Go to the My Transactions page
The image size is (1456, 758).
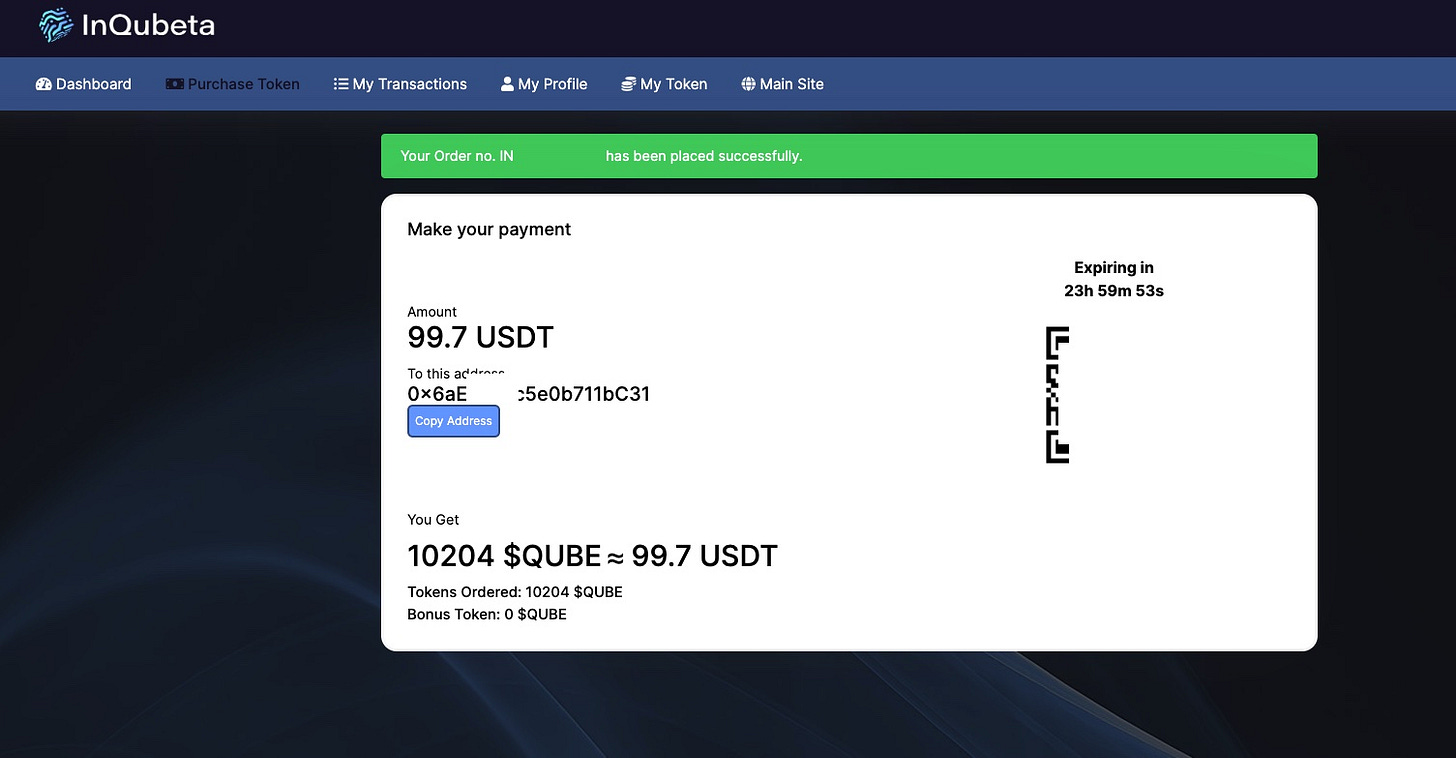(x=400, y=84)
